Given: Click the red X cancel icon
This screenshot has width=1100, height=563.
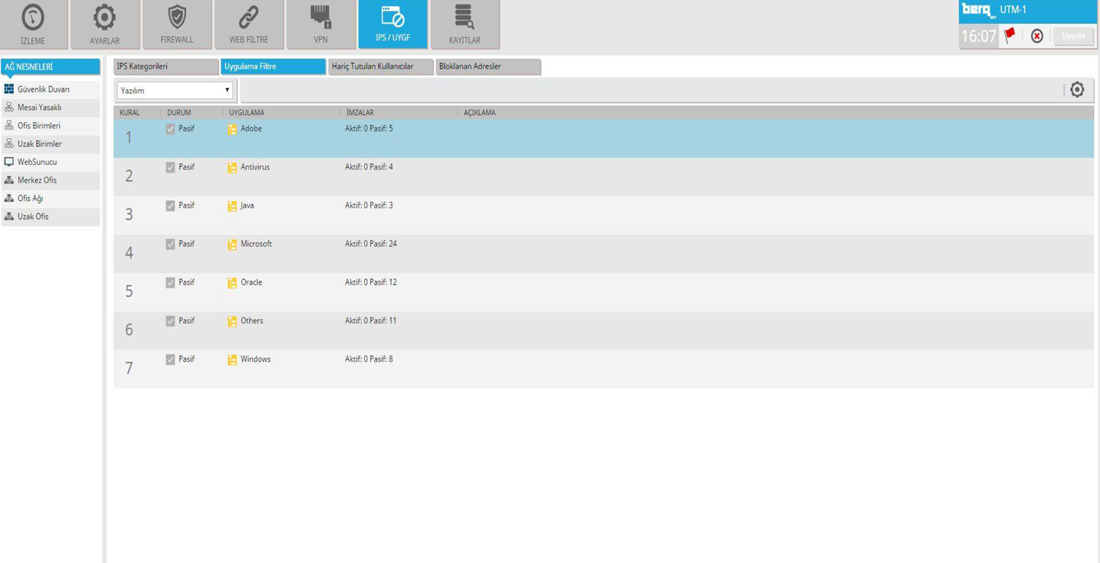Looking at the screenshot, I should tap(1037, 36).
